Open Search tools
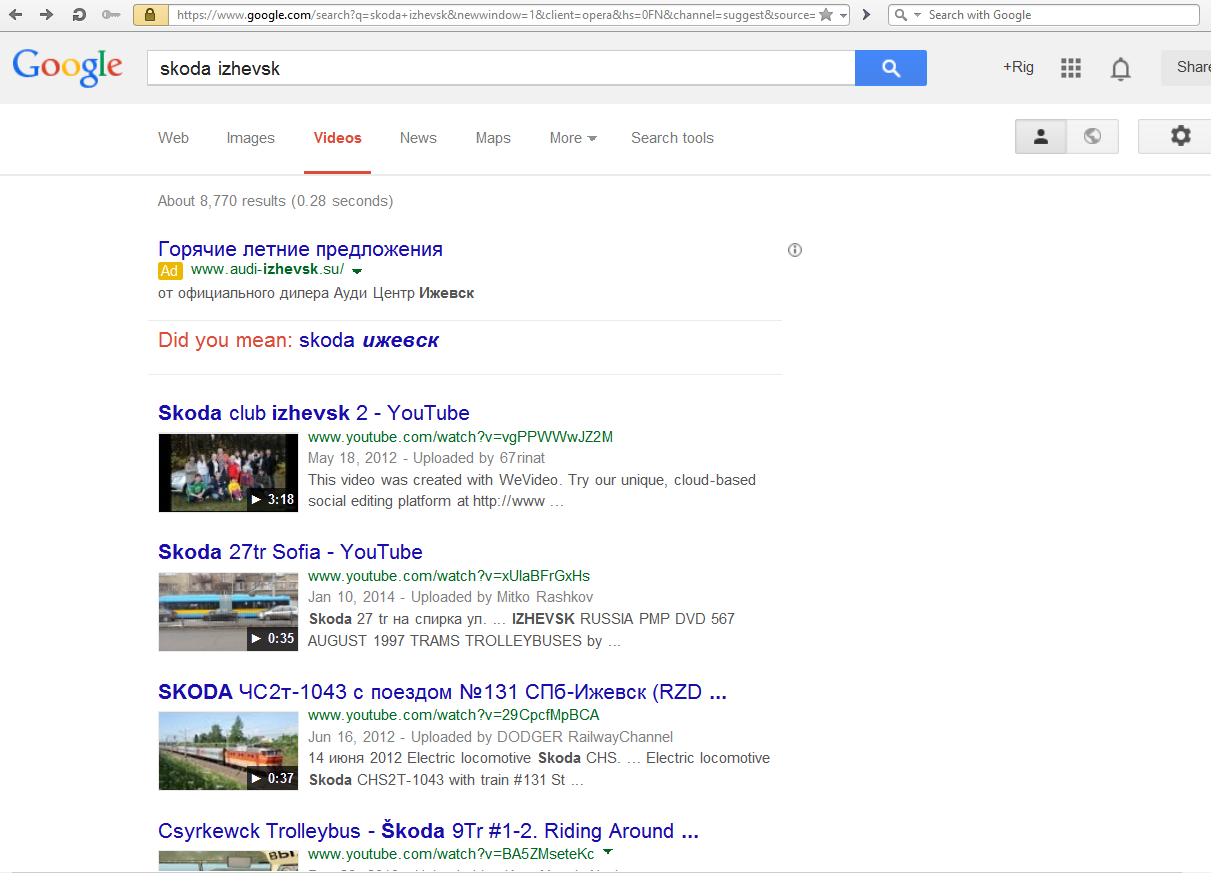This screenshot has height=873, width=1211. 672,138
